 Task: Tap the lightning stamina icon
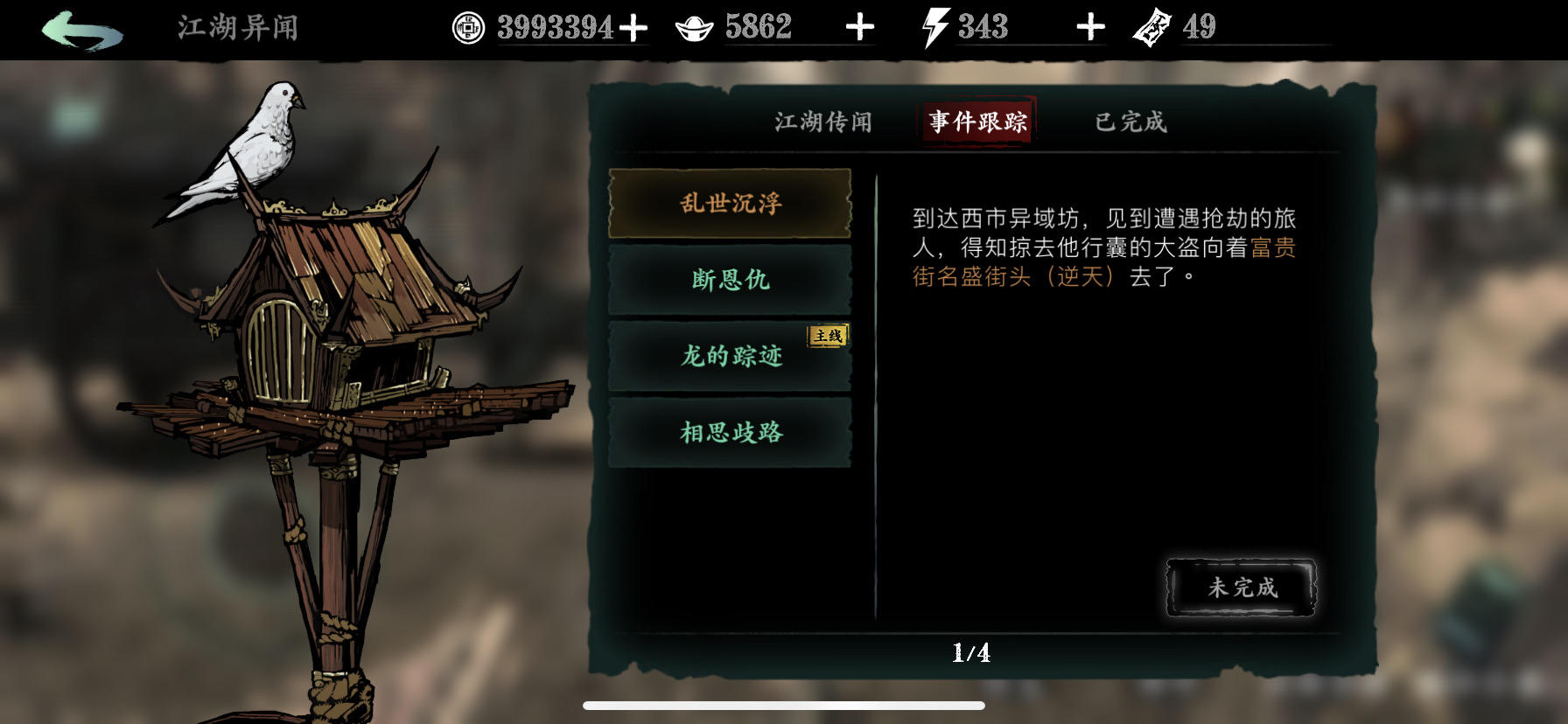pyautogui.click(x=934, y=27)
